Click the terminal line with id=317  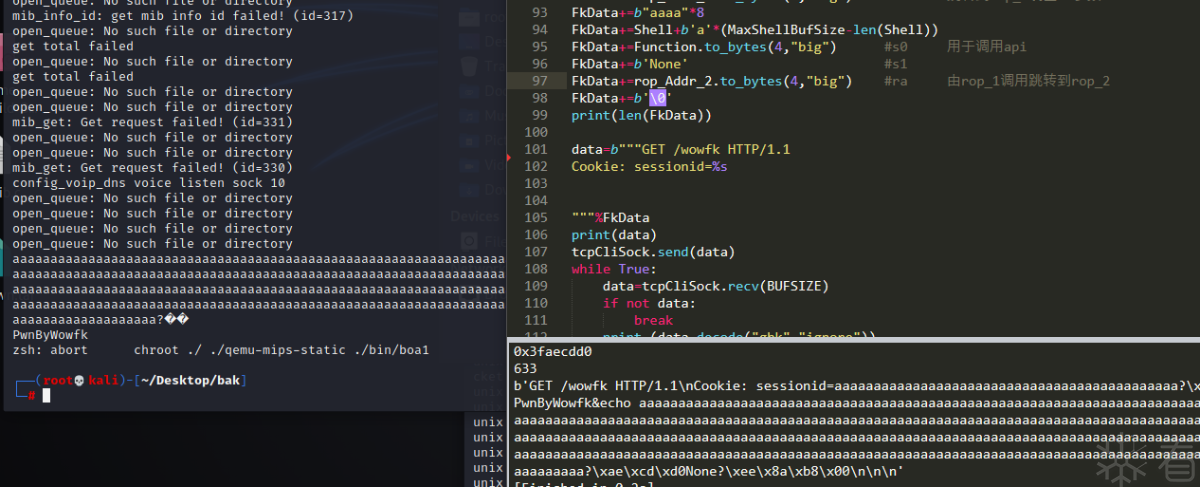[183, 16]
